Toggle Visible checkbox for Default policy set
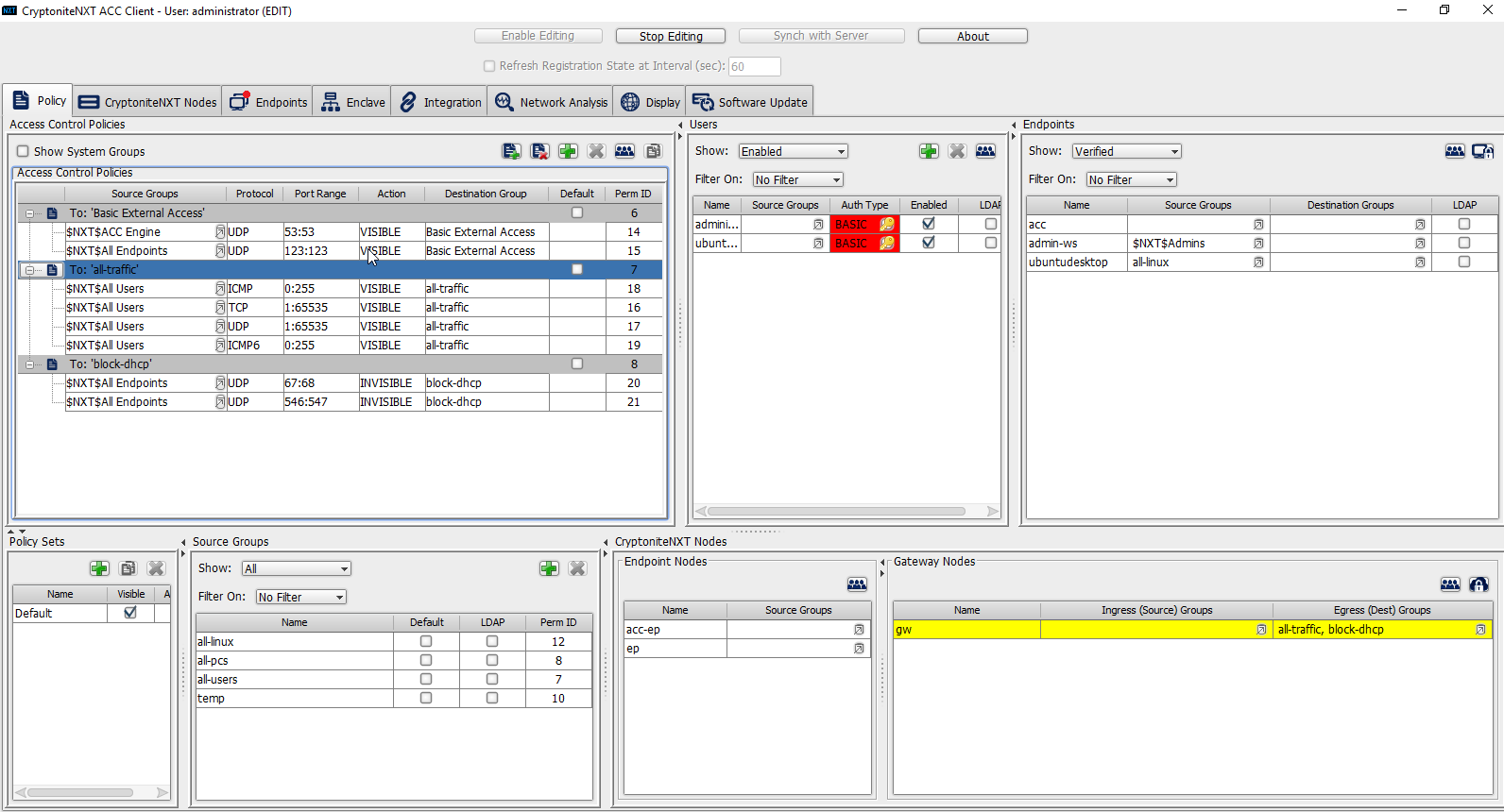Image resolution: width=1504 pixels, height=812 pixels. 130,613
